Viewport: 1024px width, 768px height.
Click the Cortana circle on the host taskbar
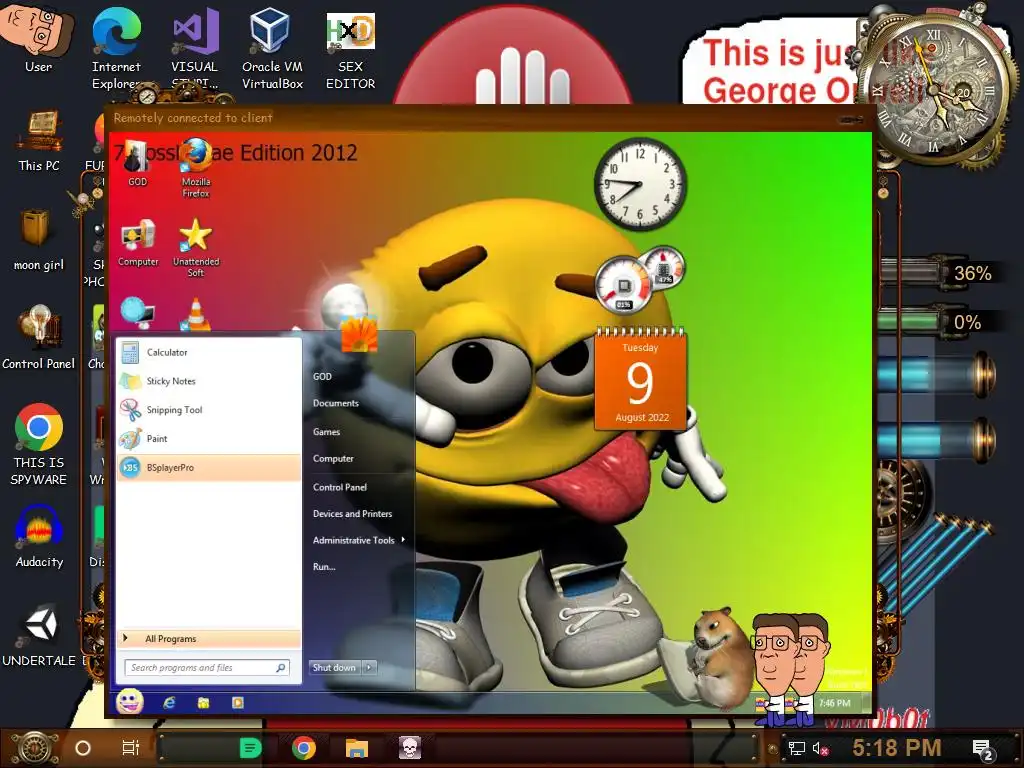point(83,748)
